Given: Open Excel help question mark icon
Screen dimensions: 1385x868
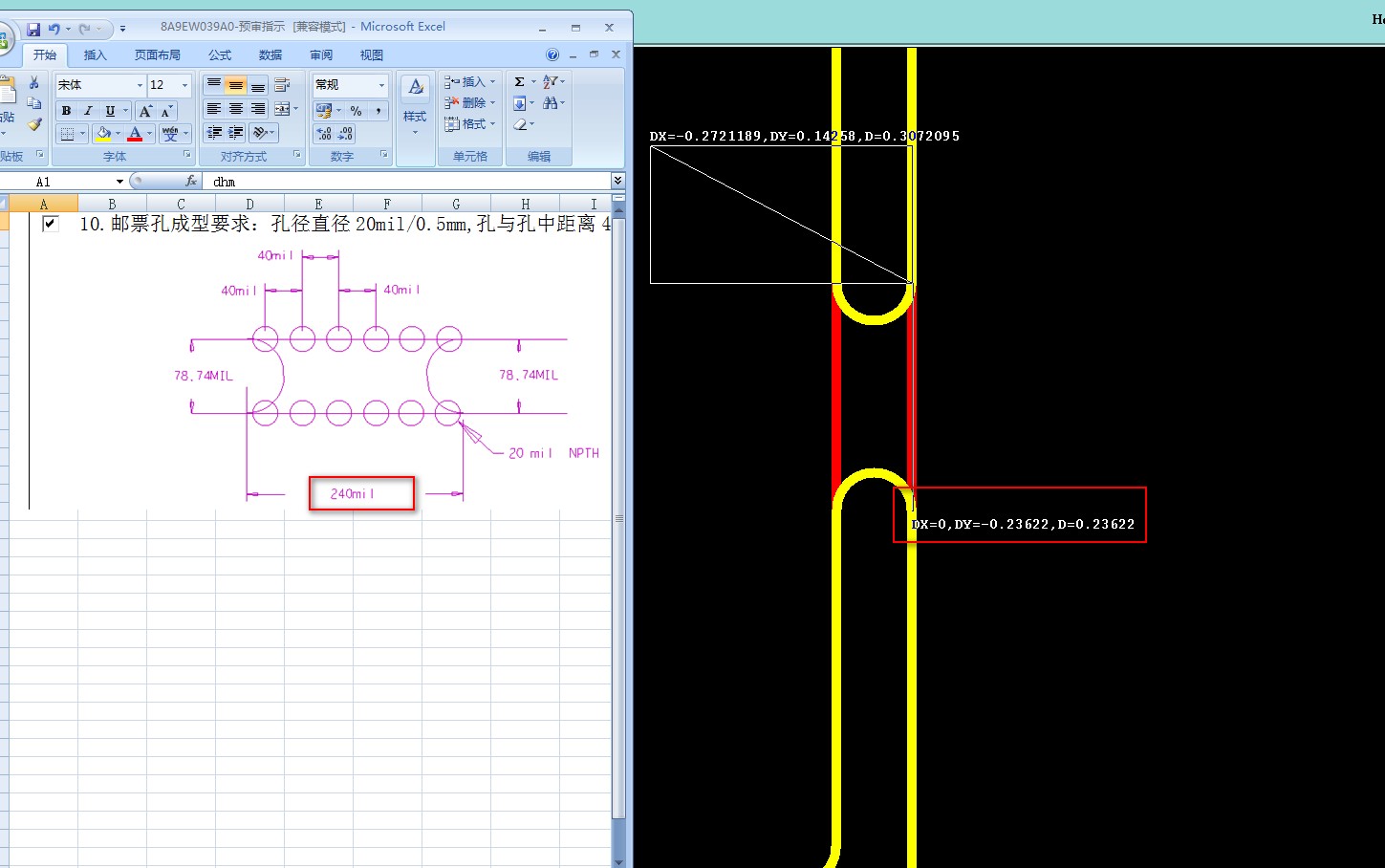Looking at the screenshot, I should [x=552, y=54].
